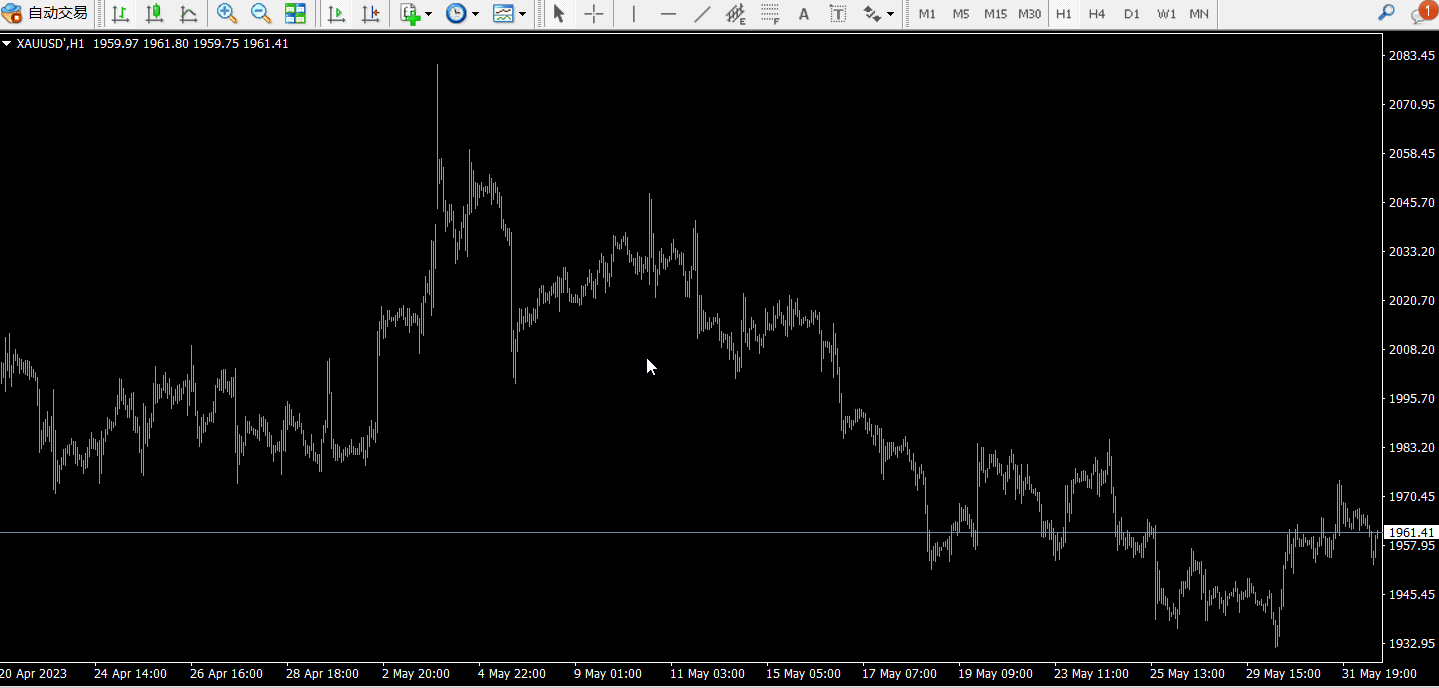Open the chart templates dropdown
Viewport: 1439px width, 688px height.
509,14
